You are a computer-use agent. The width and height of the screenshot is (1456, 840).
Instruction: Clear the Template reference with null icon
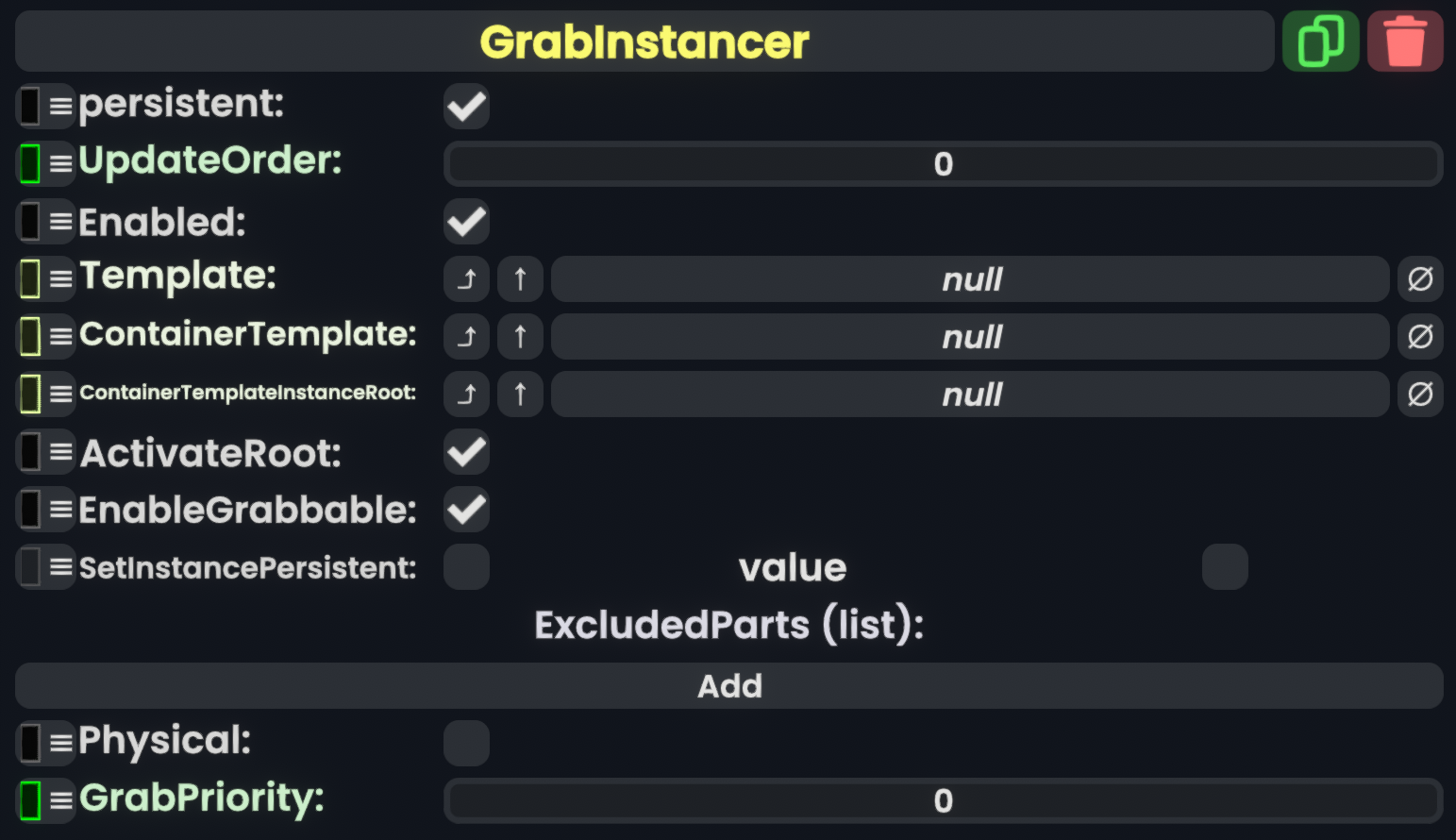(1420, 279)
